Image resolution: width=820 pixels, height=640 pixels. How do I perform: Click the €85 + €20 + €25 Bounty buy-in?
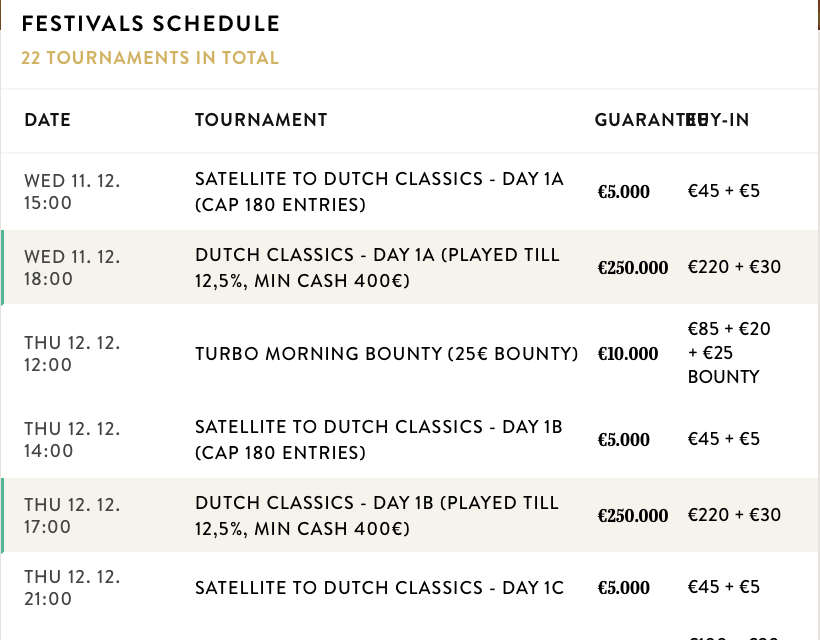pos(729,353)
